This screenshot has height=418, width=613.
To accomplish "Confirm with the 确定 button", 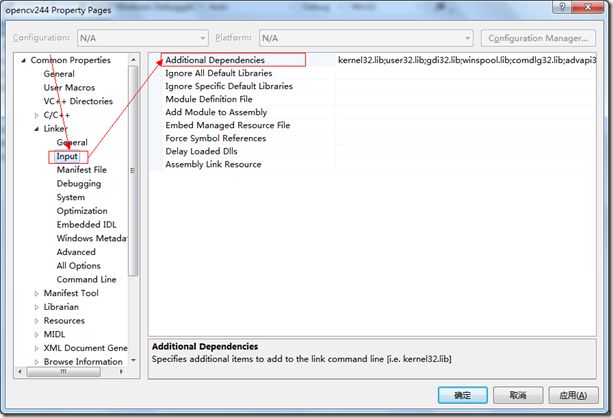I will click(x=462, y=395).
